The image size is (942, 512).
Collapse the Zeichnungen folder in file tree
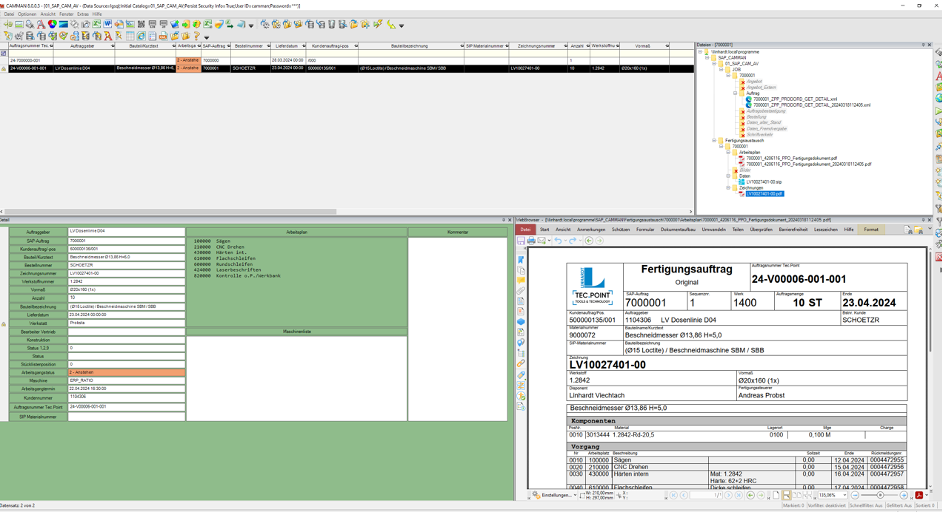coord(728,187)
